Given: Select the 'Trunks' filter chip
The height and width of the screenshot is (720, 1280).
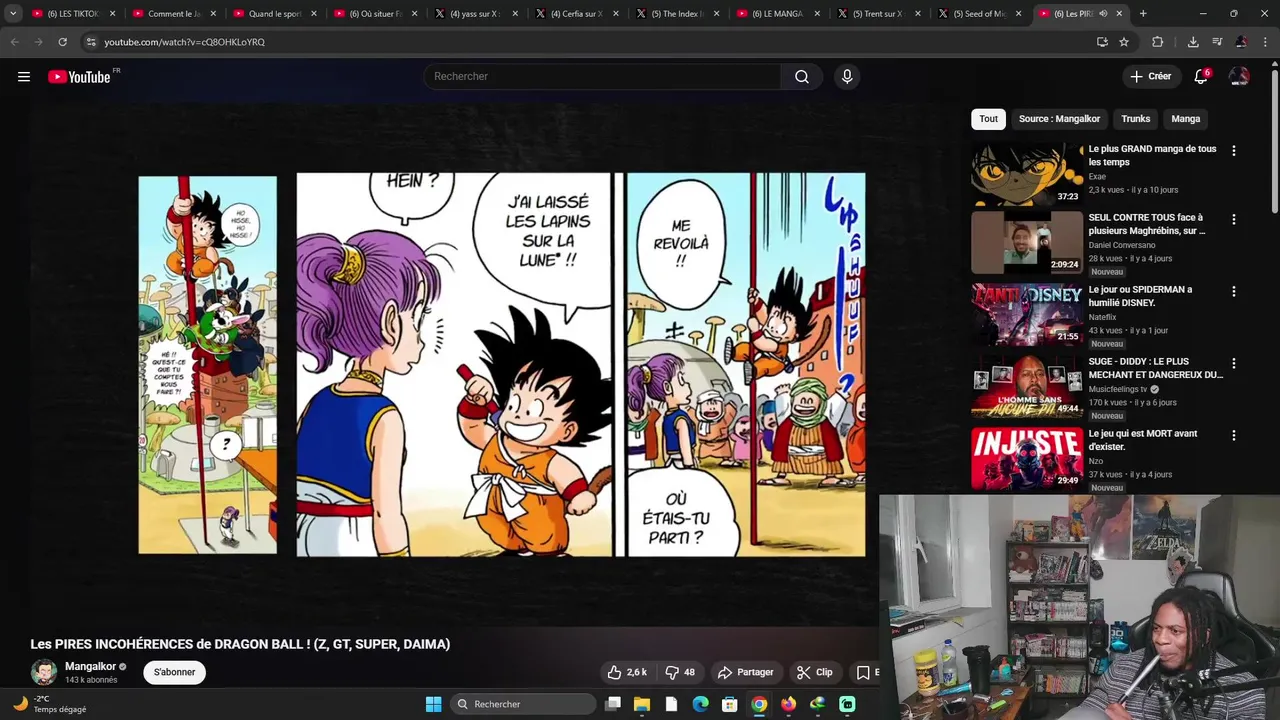Looking at the screenshot, I should [x=1135, y=119].
